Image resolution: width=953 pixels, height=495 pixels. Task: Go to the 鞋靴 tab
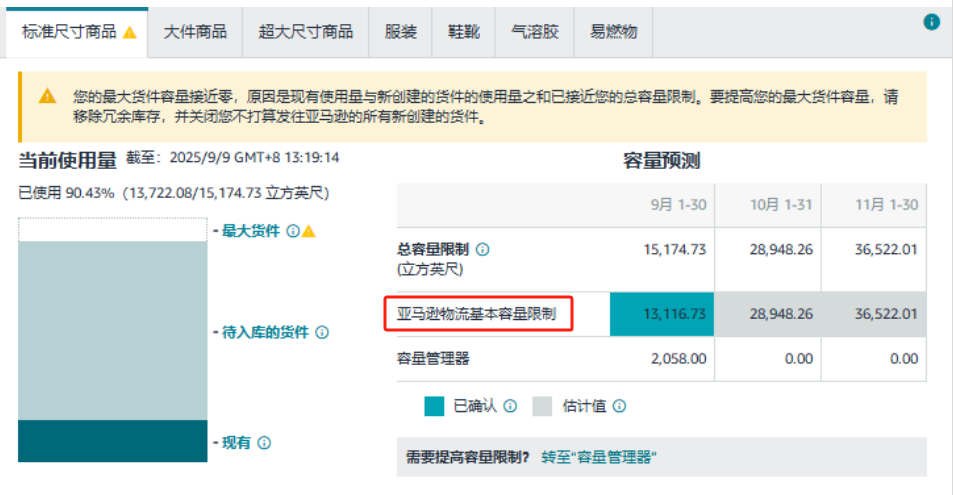tap(464, 32)
